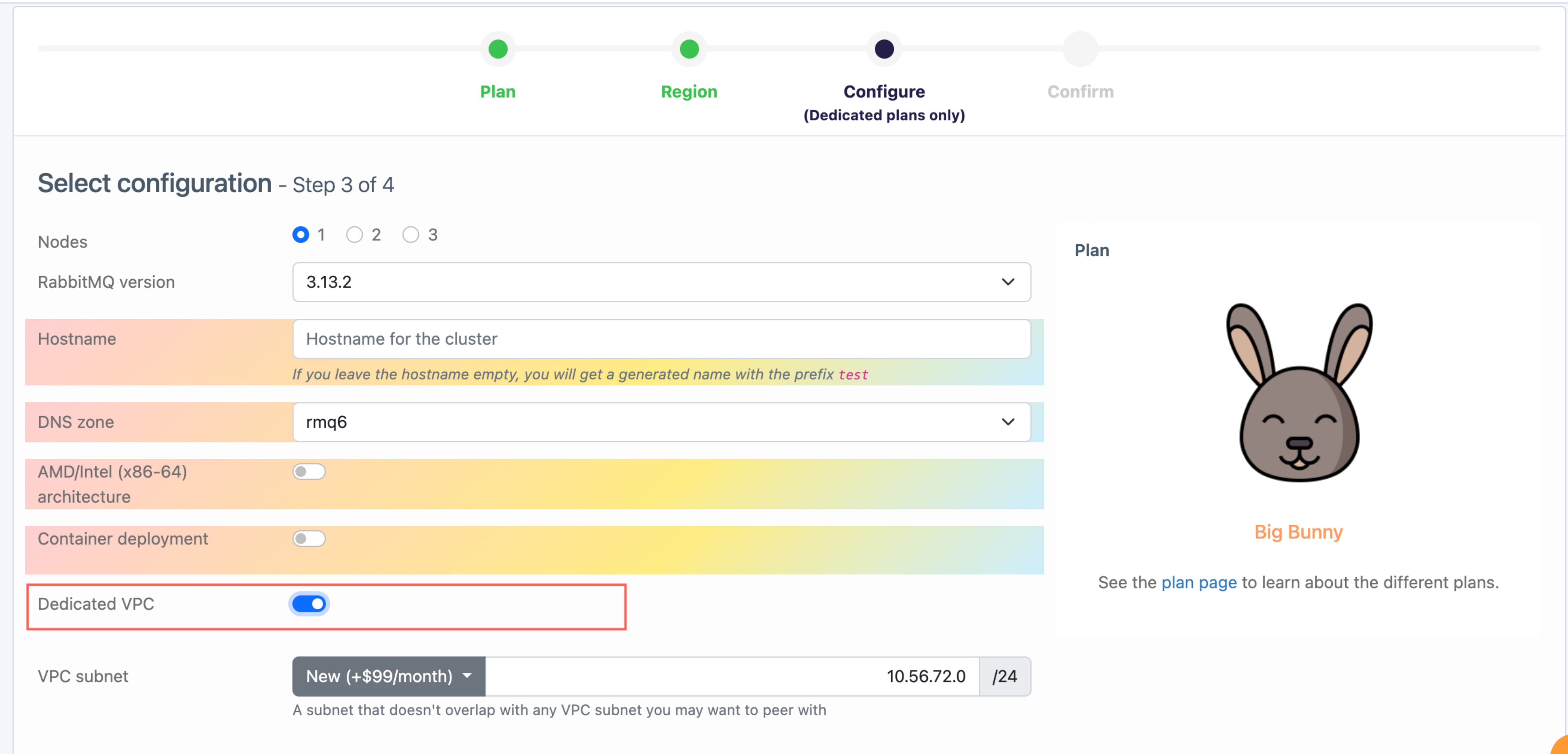Click the VPC subnet 10.56.72.0 field

point(732,676)
